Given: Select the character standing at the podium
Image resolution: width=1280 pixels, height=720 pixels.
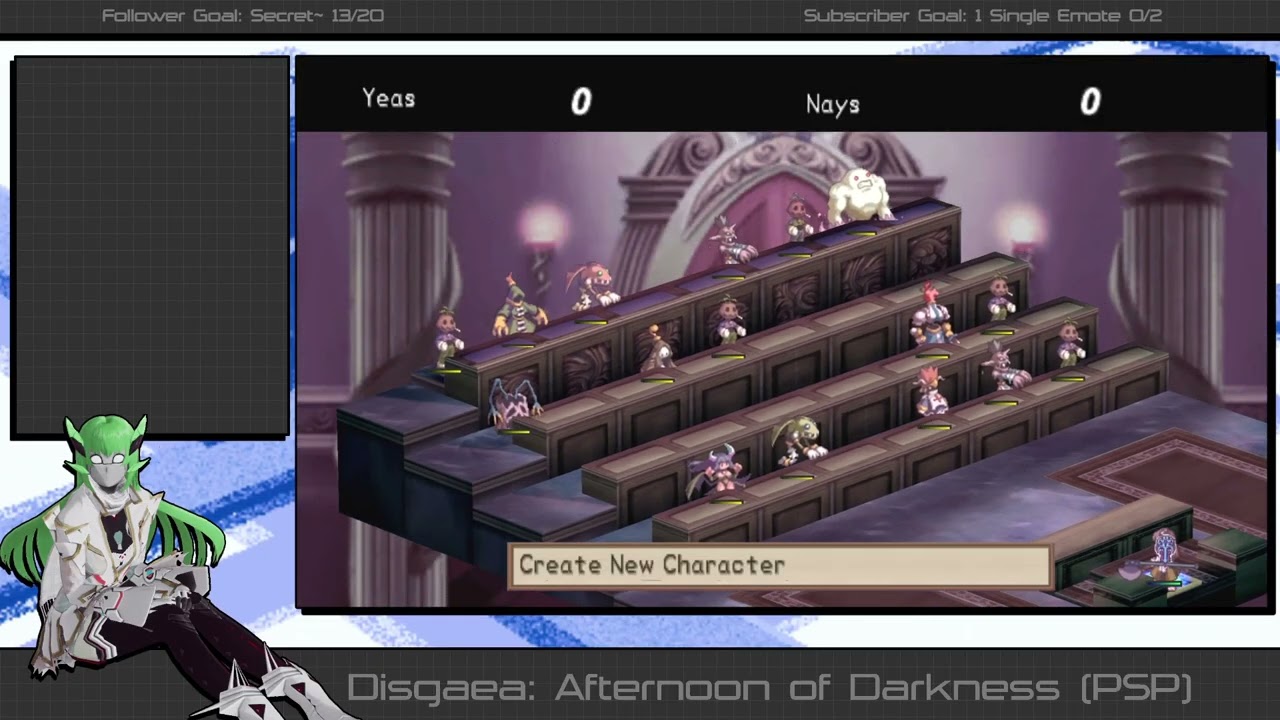Looking at the screenshot, I should tap(1163, 552).
